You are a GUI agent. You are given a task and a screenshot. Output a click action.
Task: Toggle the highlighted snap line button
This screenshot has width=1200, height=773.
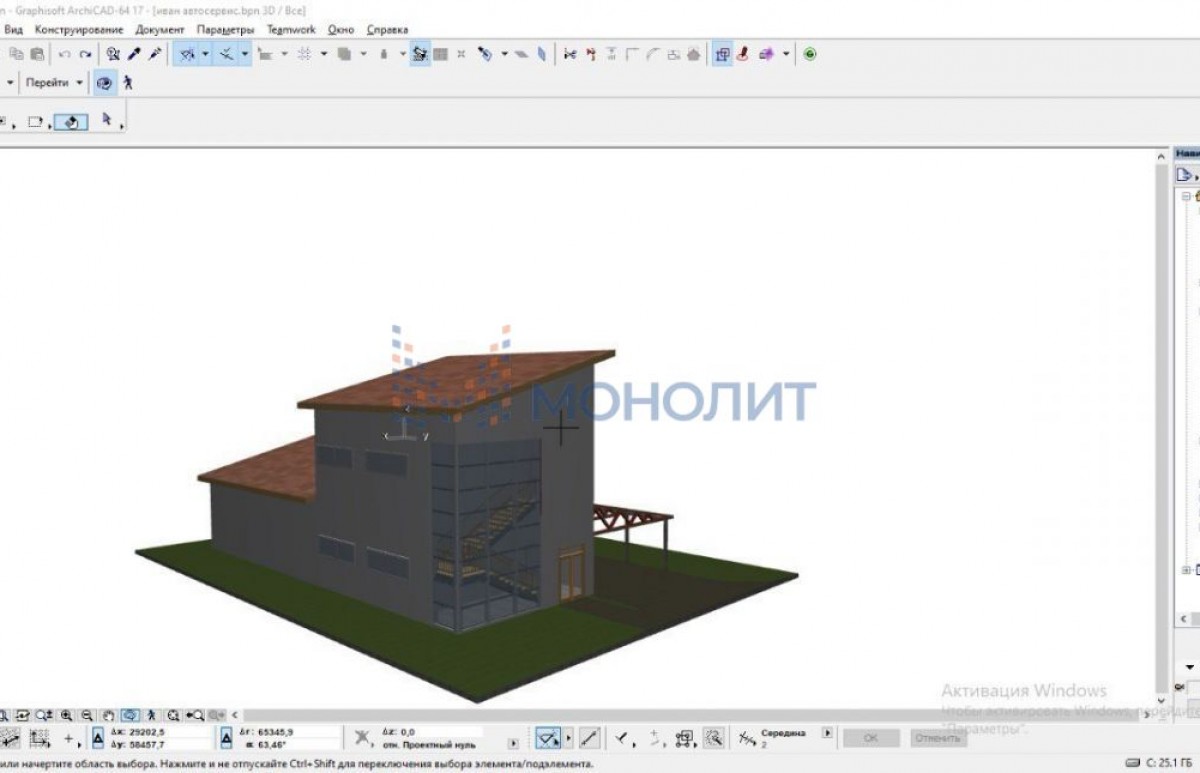pos(547,738)
